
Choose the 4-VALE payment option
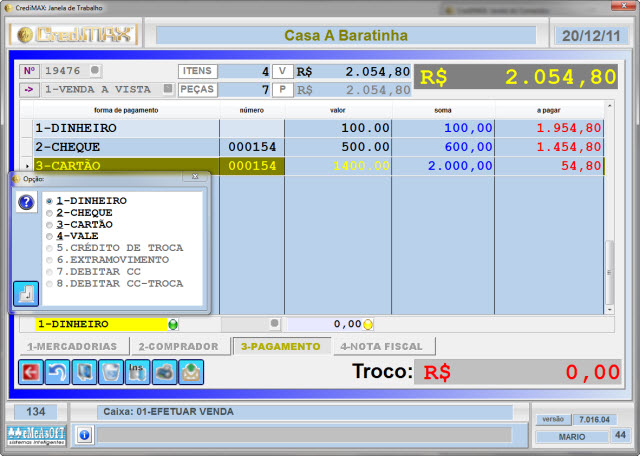click(50, 236)
